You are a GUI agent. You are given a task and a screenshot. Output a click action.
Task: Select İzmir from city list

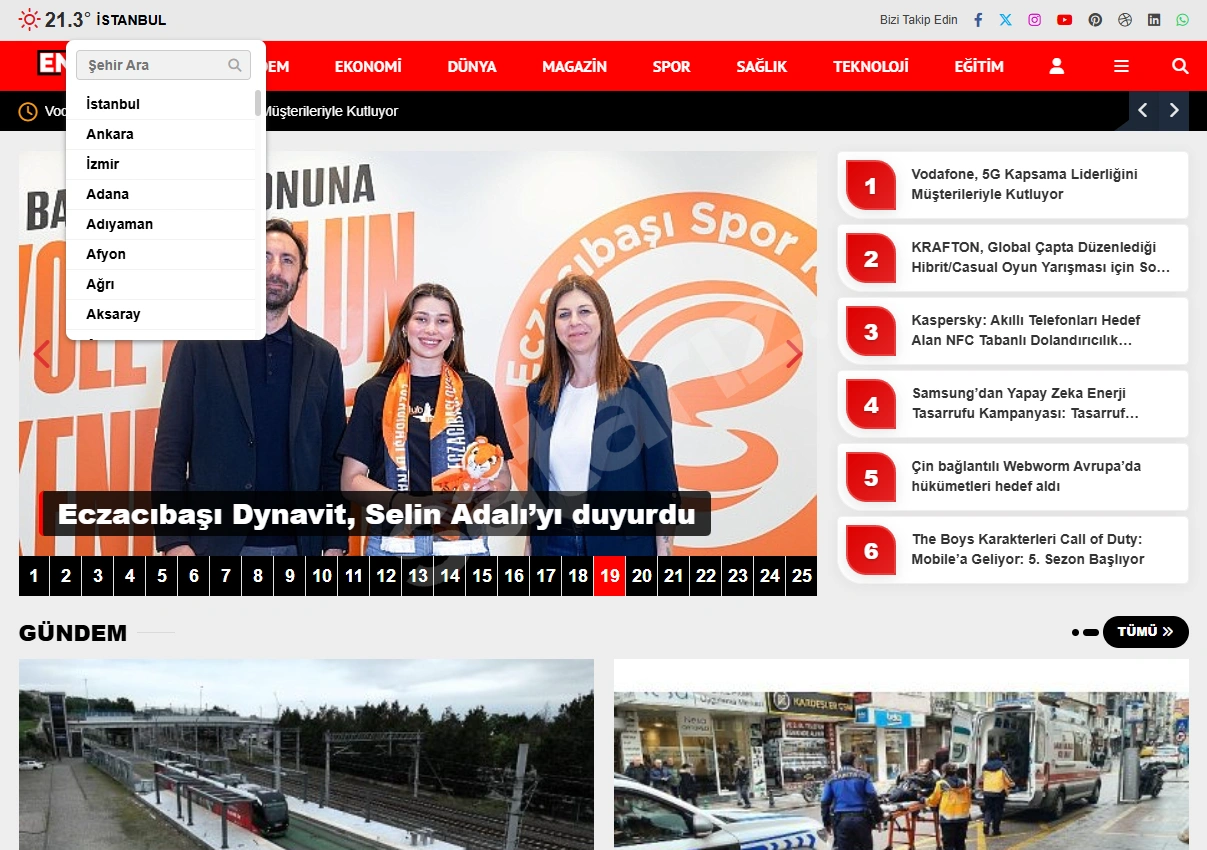[161, 164]
